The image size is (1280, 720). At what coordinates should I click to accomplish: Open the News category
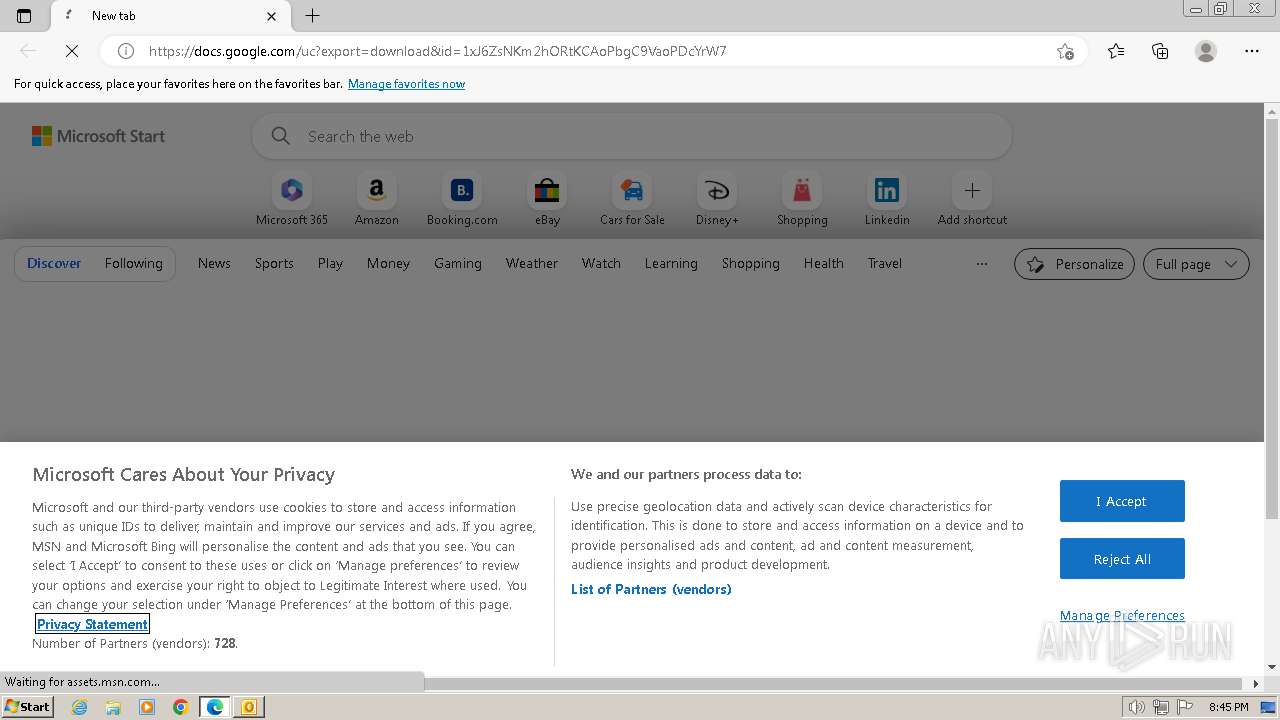pos(214,263)
